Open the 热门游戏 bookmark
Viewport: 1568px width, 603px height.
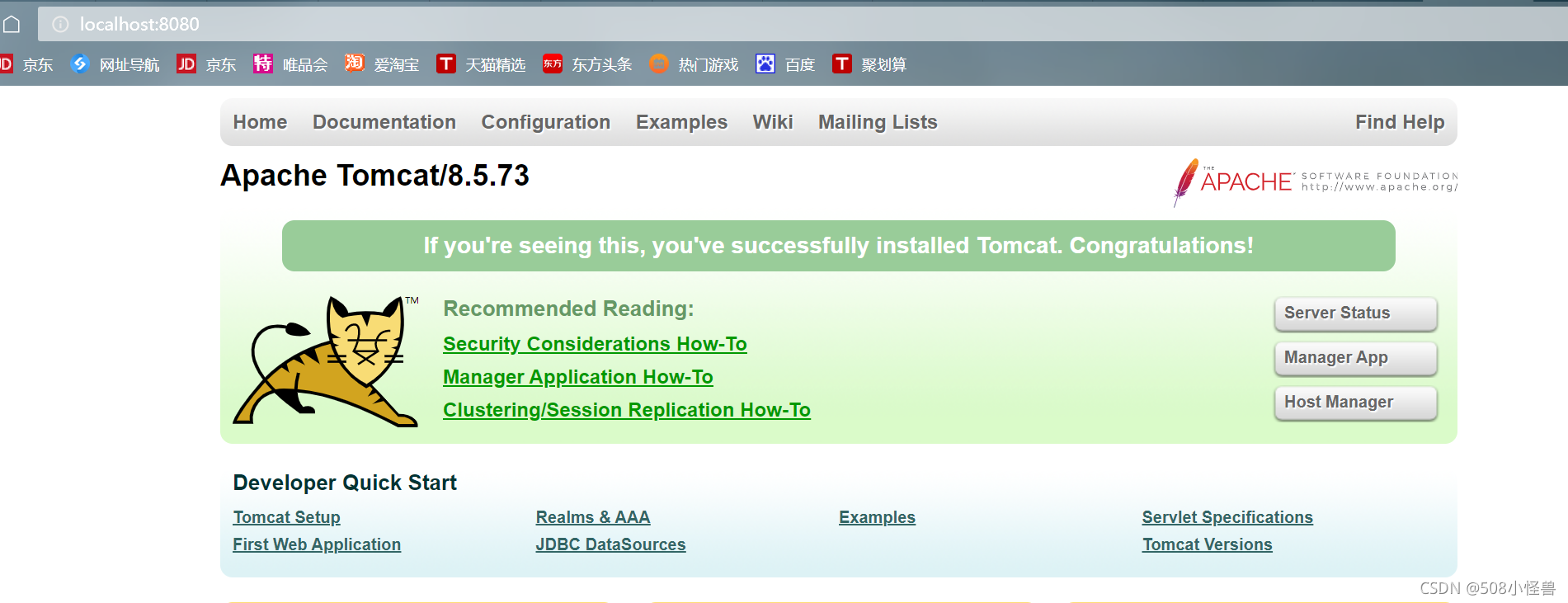click(694, 64)
